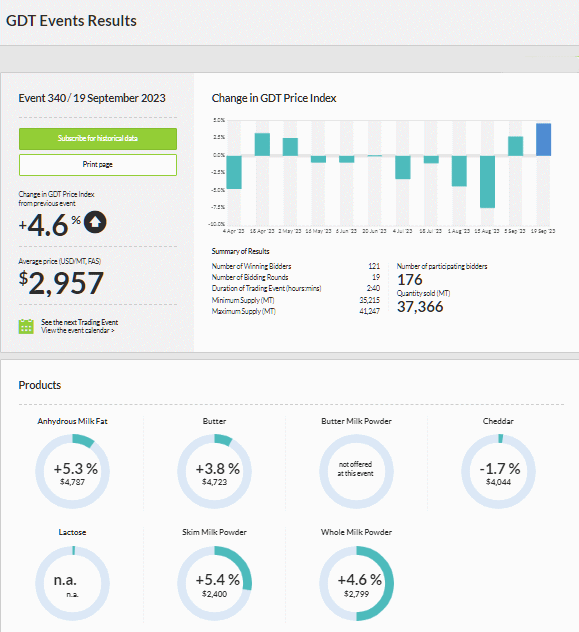
Task: Click the +4.6 price index change value
Action: point(44,225)
